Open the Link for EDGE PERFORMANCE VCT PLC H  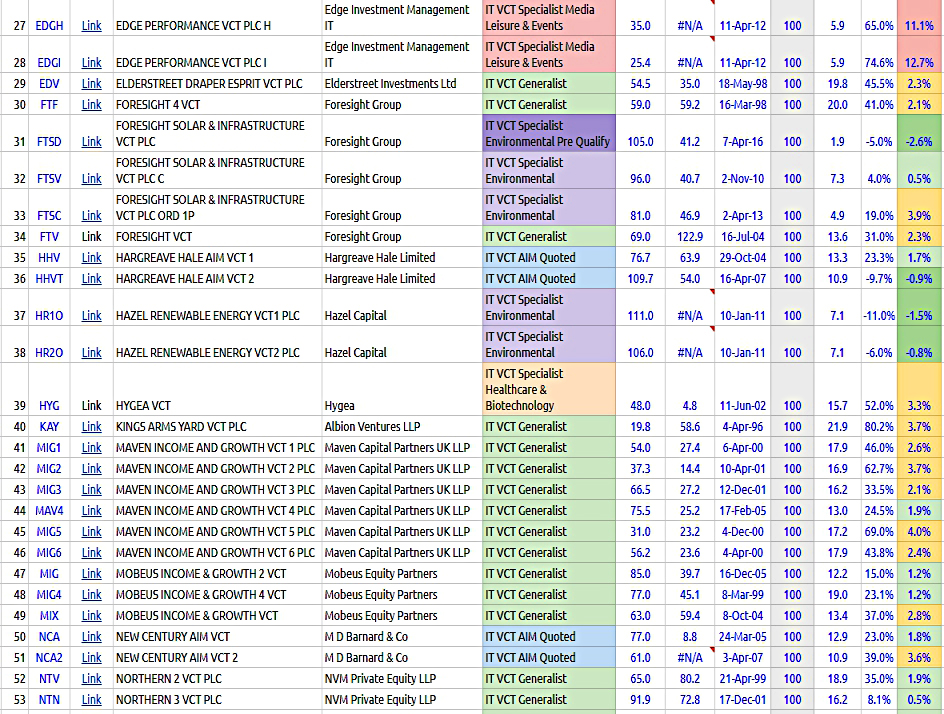click(92, 26)
